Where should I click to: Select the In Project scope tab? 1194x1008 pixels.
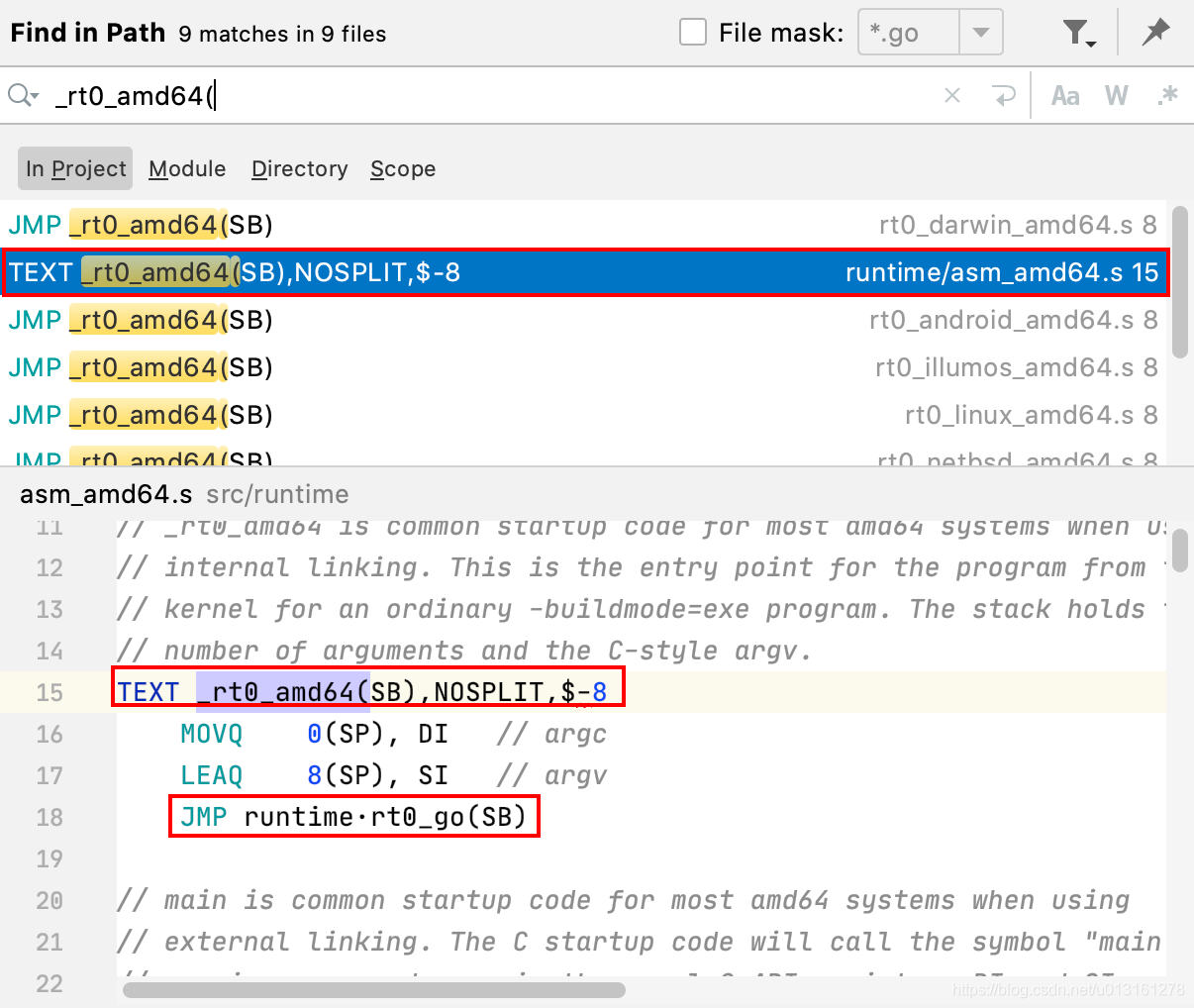tap(75, 169)
